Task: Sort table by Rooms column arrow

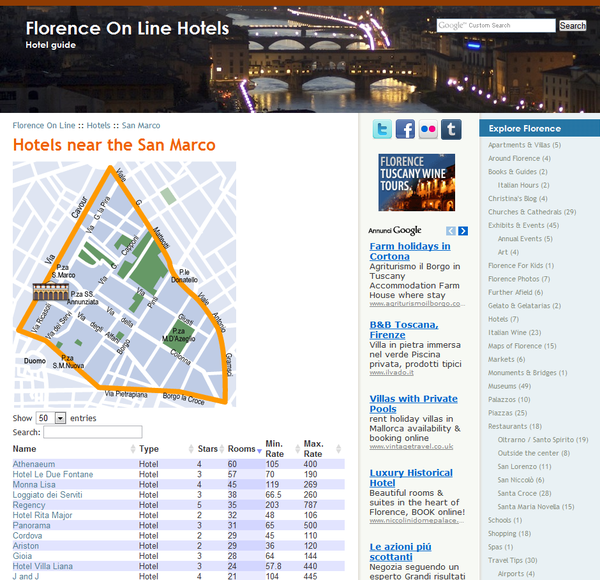Action: 259,451
